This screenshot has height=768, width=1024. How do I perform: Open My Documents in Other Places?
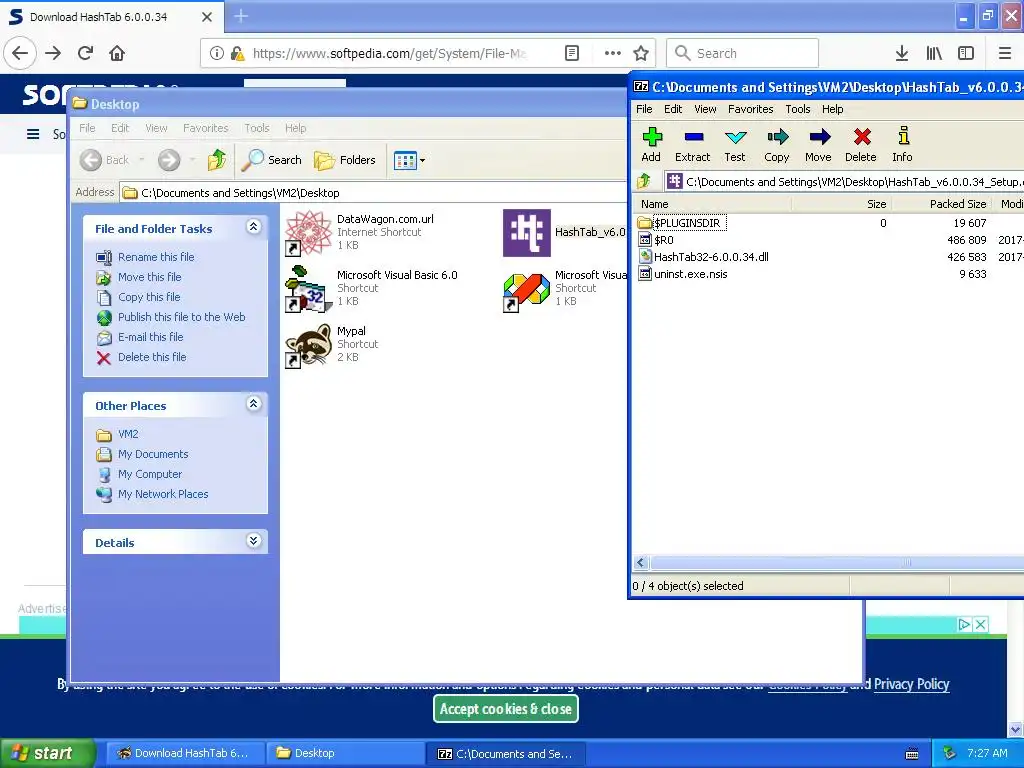153,454
